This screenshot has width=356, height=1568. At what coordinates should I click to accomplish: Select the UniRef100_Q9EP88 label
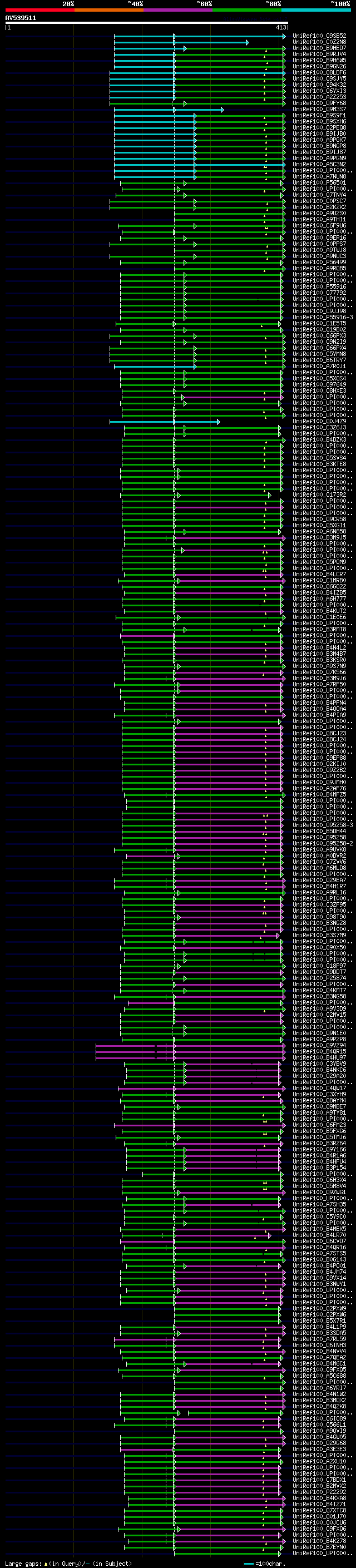click(x=319, y=758)
